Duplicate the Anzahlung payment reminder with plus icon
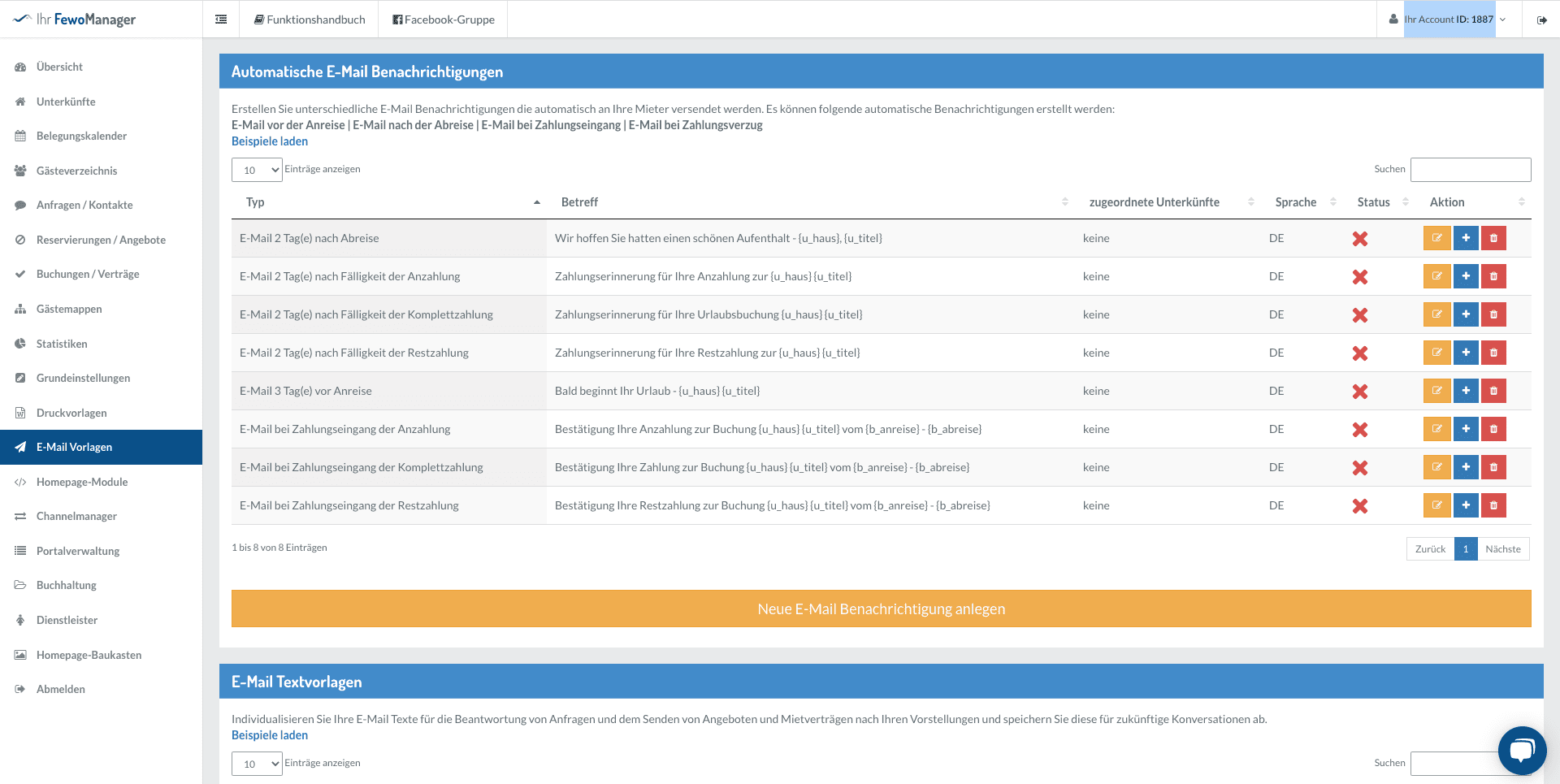This screenshot has height=784, width=1560. click(x=1466, y=276)
